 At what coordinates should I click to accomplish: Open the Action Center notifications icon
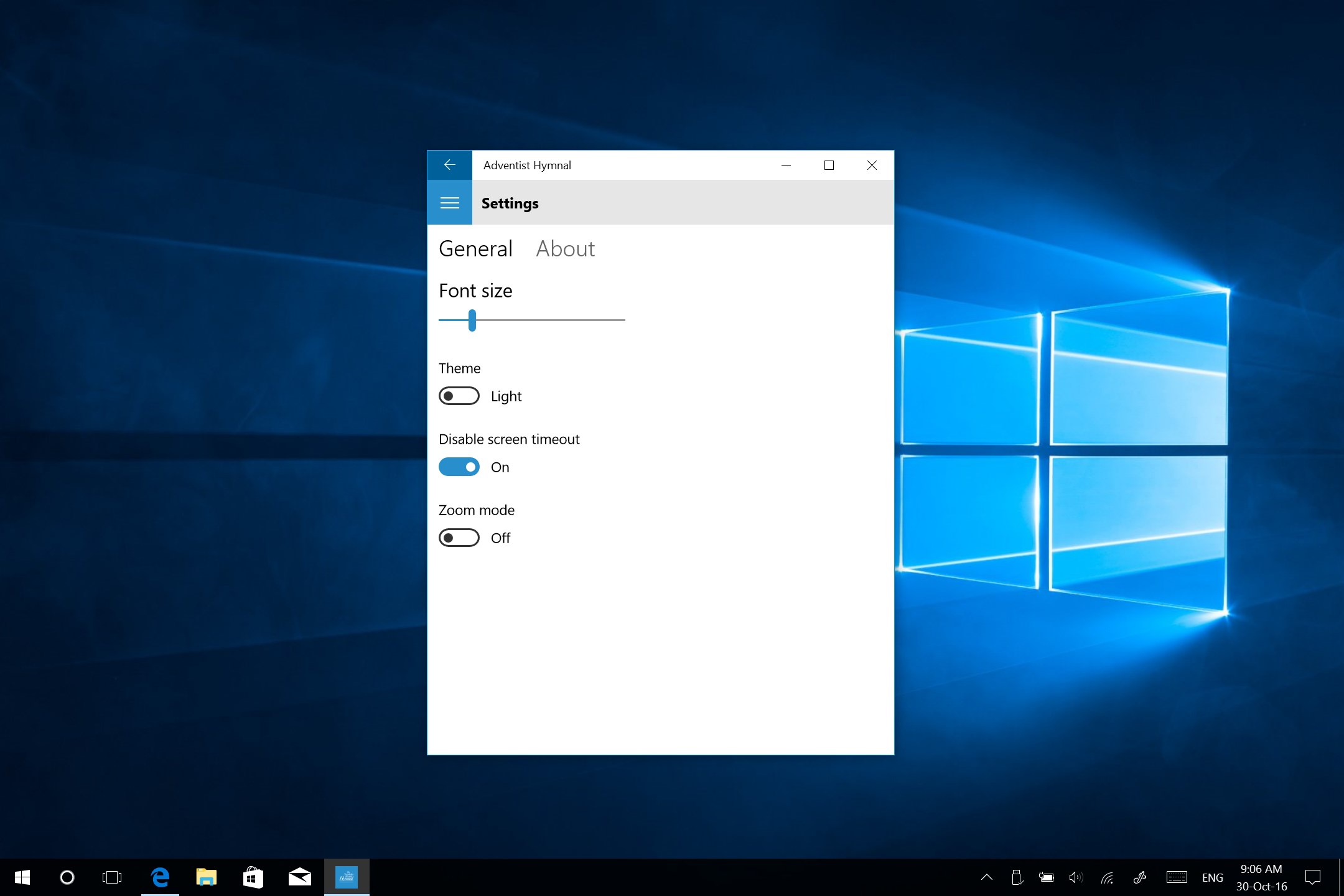click(1313, 877)
